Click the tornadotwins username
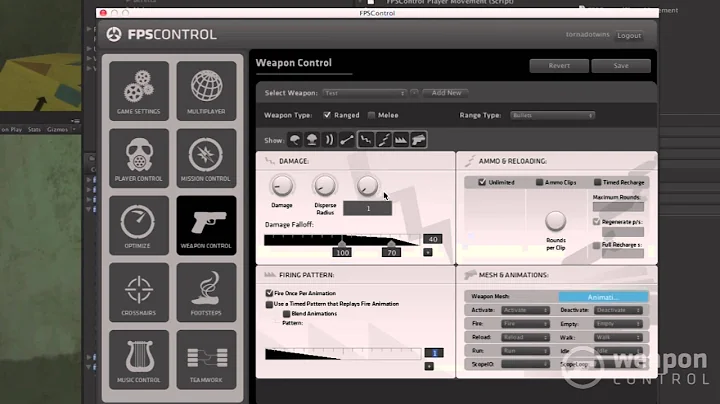This screenshot has width=720, height=404. click(x=587, y=34)
